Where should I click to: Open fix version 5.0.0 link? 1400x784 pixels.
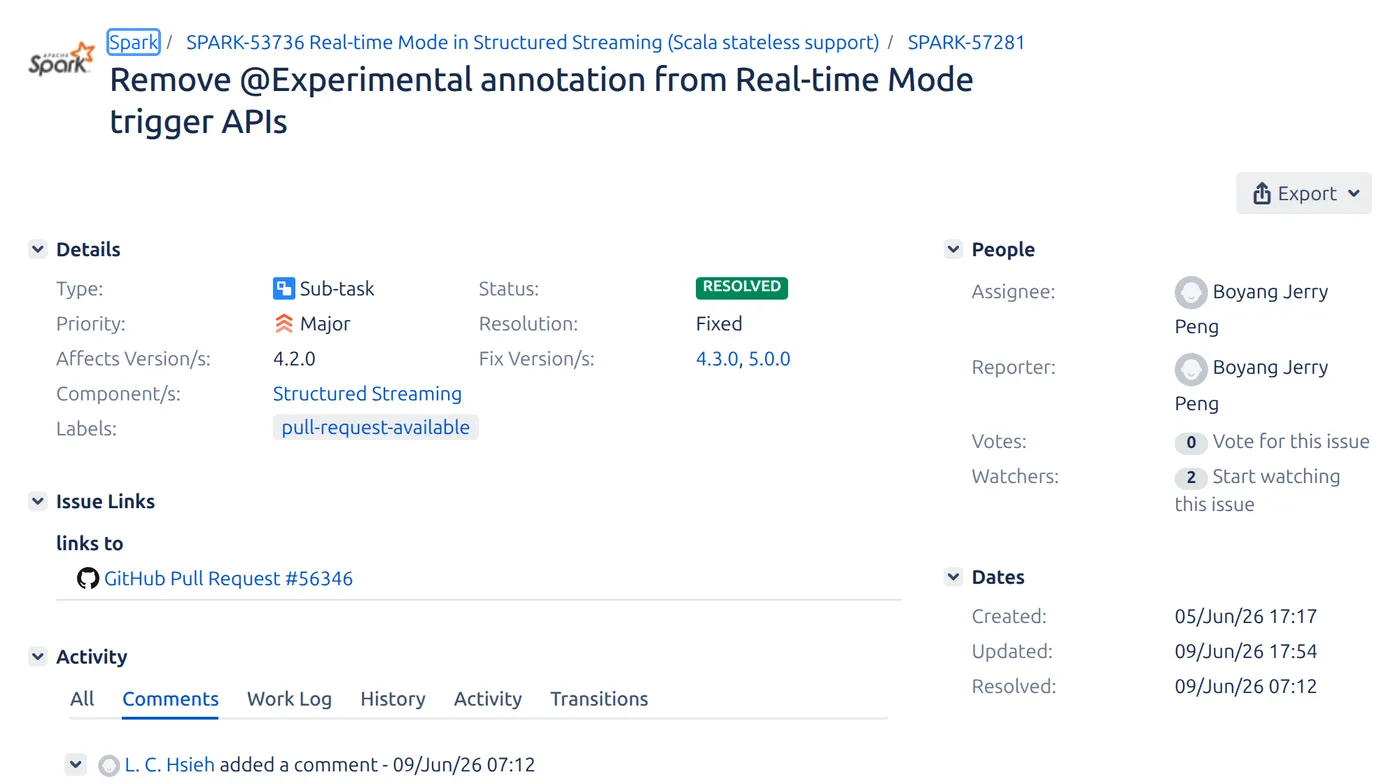[770, 359]
